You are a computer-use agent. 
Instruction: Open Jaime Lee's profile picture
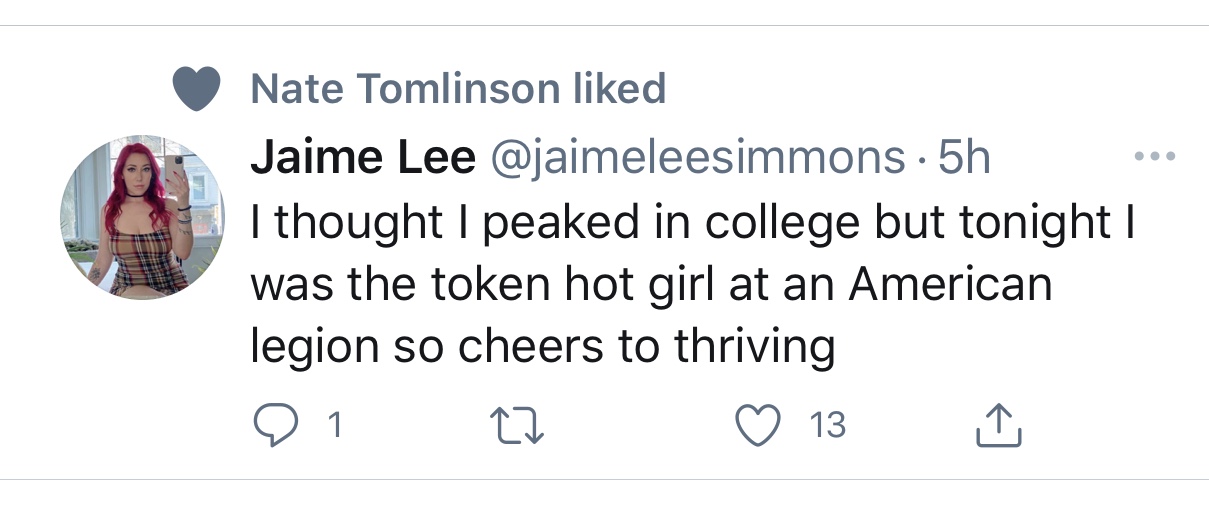142,217
